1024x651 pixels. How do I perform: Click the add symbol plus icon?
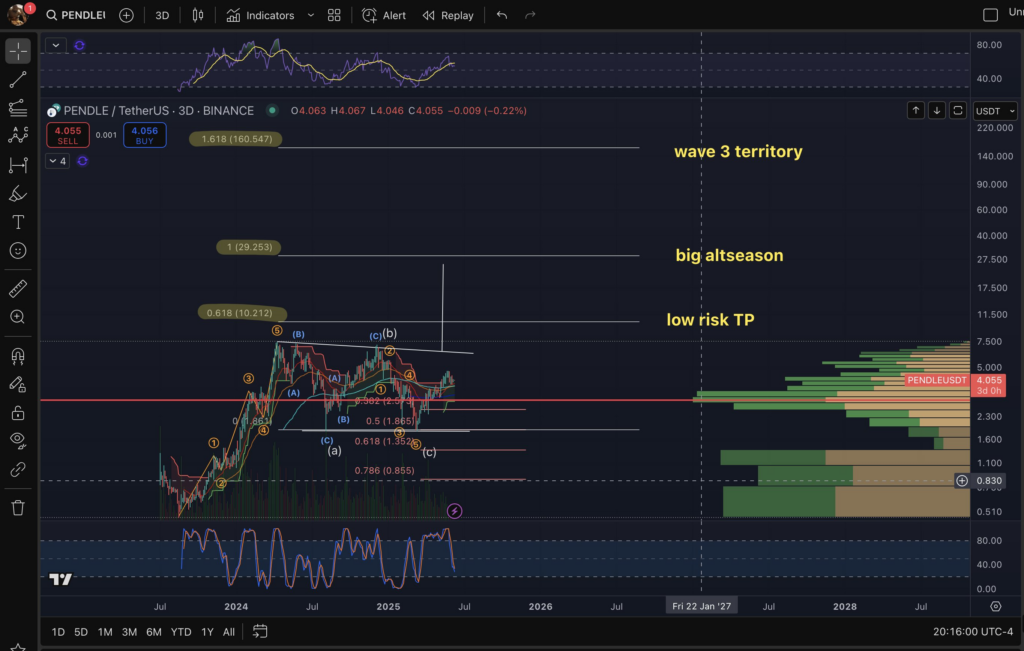(127, 15)
